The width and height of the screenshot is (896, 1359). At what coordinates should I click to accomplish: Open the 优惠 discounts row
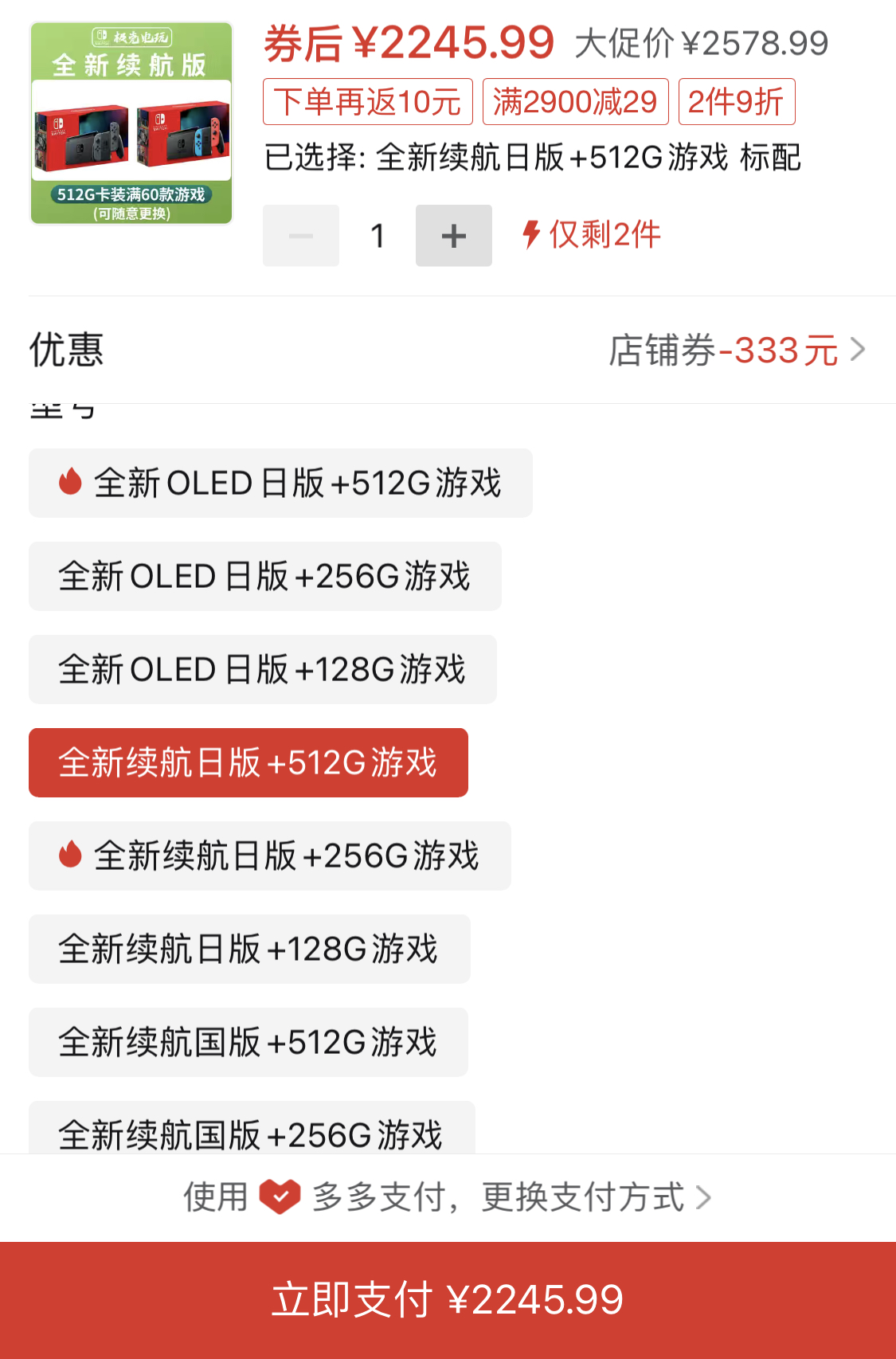[448, 350]
